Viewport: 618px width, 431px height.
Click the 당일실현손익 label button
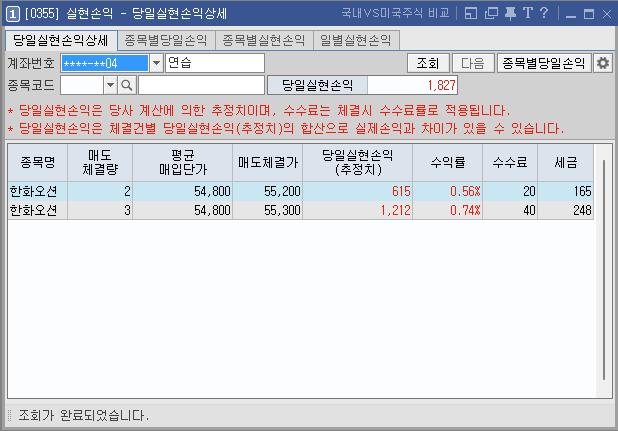point(317,85)
